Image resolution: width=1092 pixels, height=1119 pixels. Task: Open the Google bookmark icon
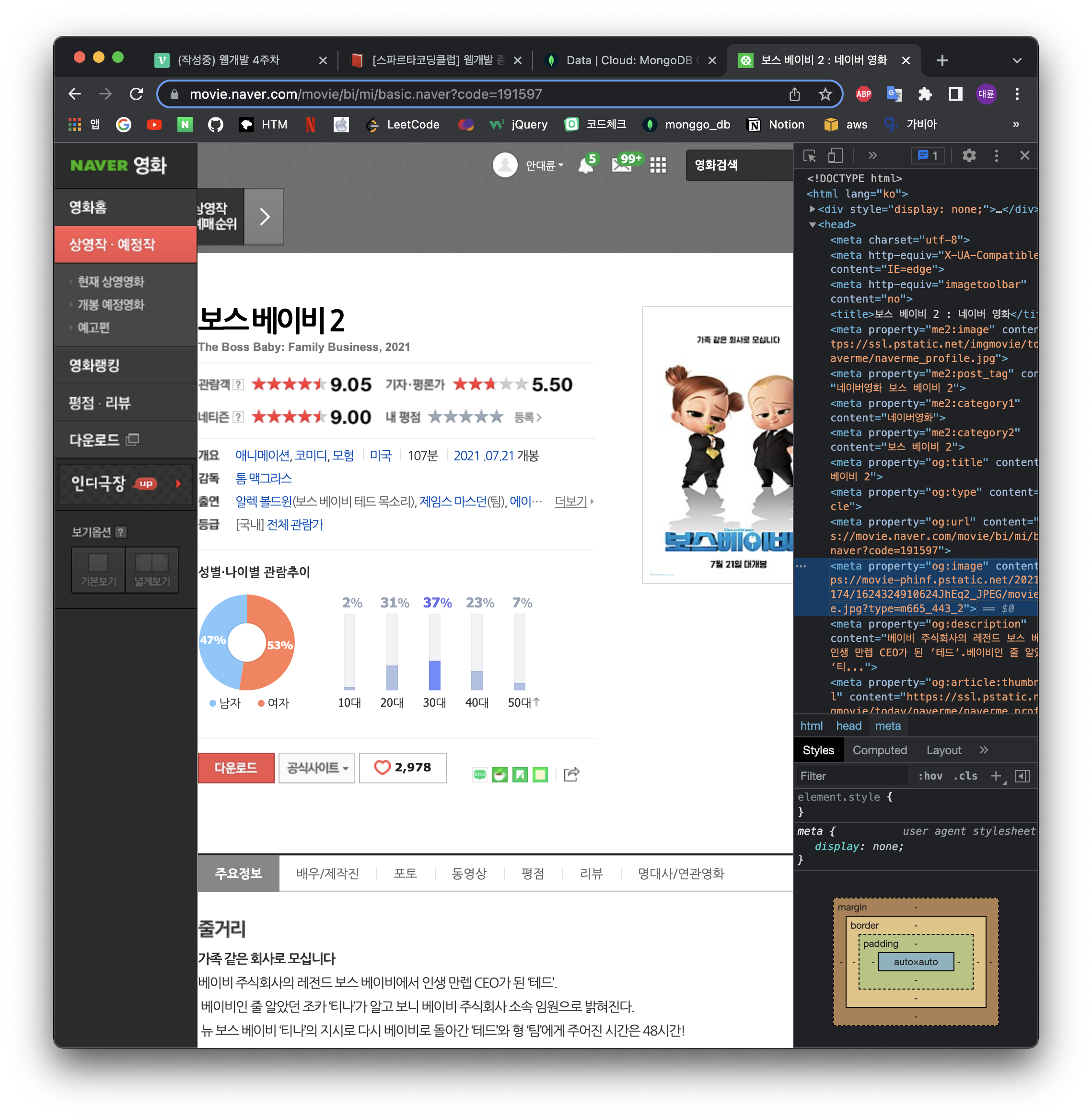pyautogui.click(x=123, y=125)
